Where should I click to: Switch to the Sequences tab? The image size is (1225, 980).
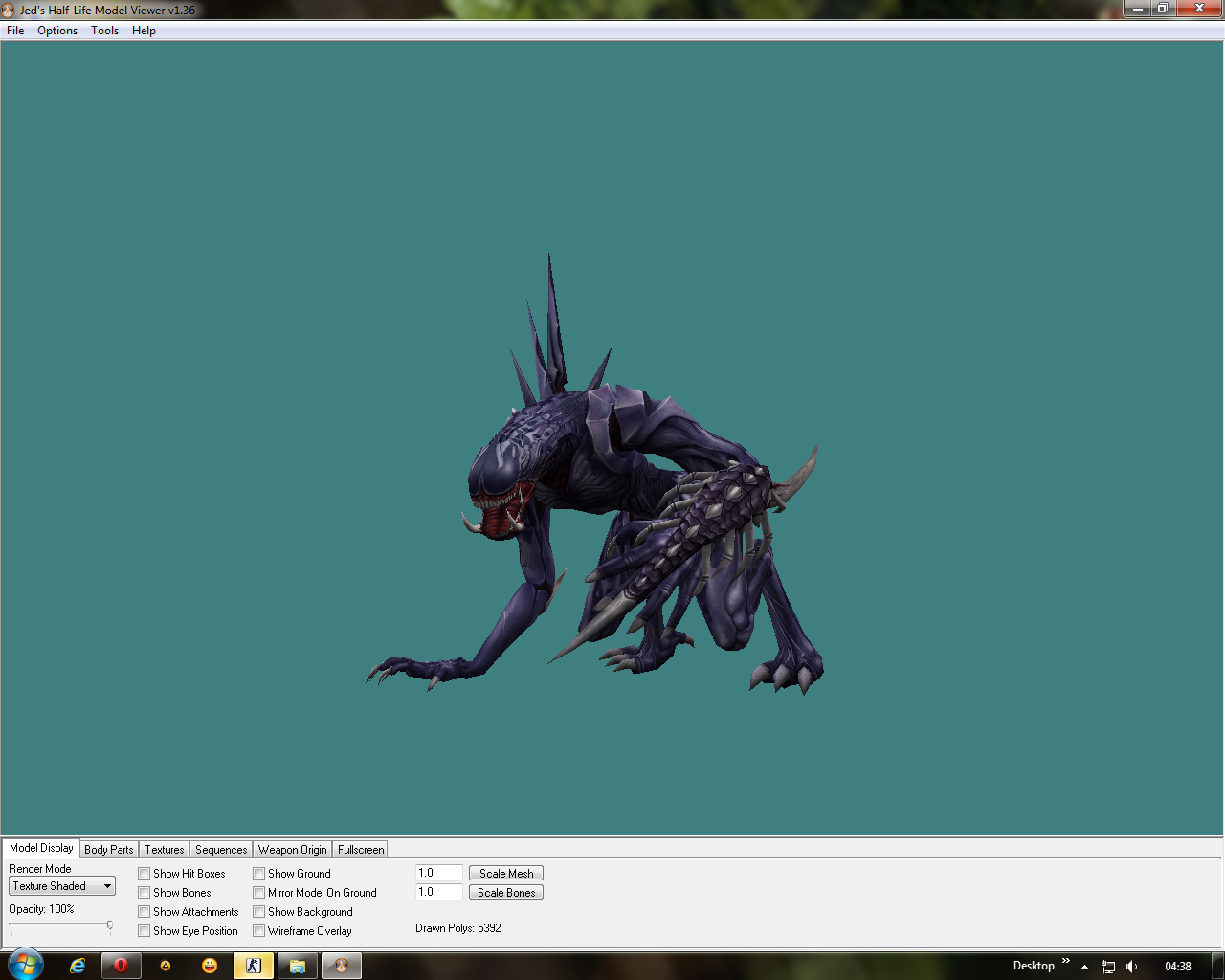(221, 850)
